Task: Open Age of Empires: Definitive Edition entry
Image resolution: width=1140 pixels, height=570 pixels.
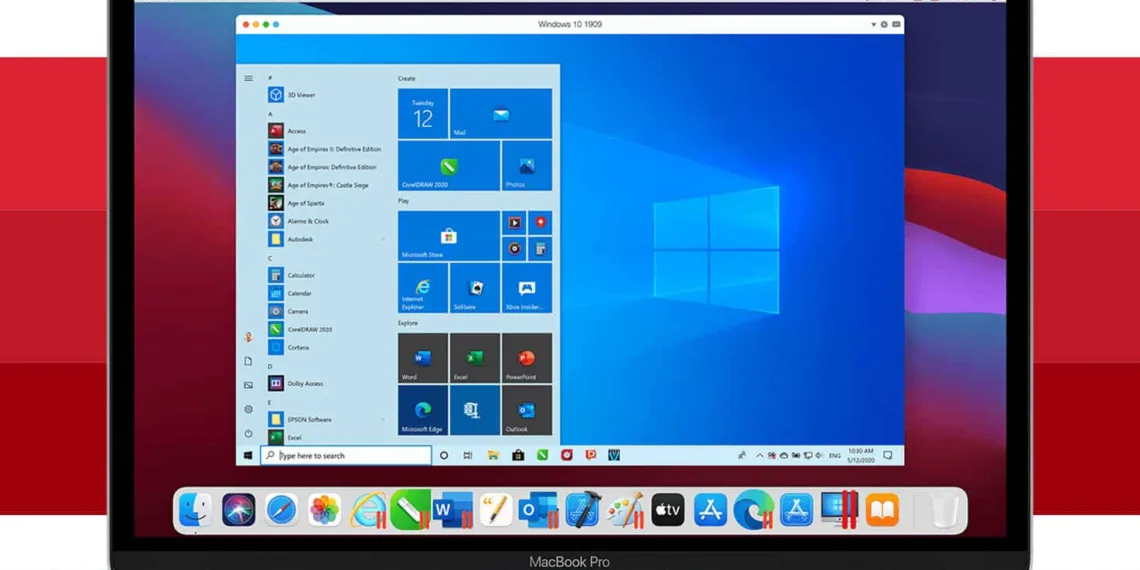Action: click(x=322, y=167)
